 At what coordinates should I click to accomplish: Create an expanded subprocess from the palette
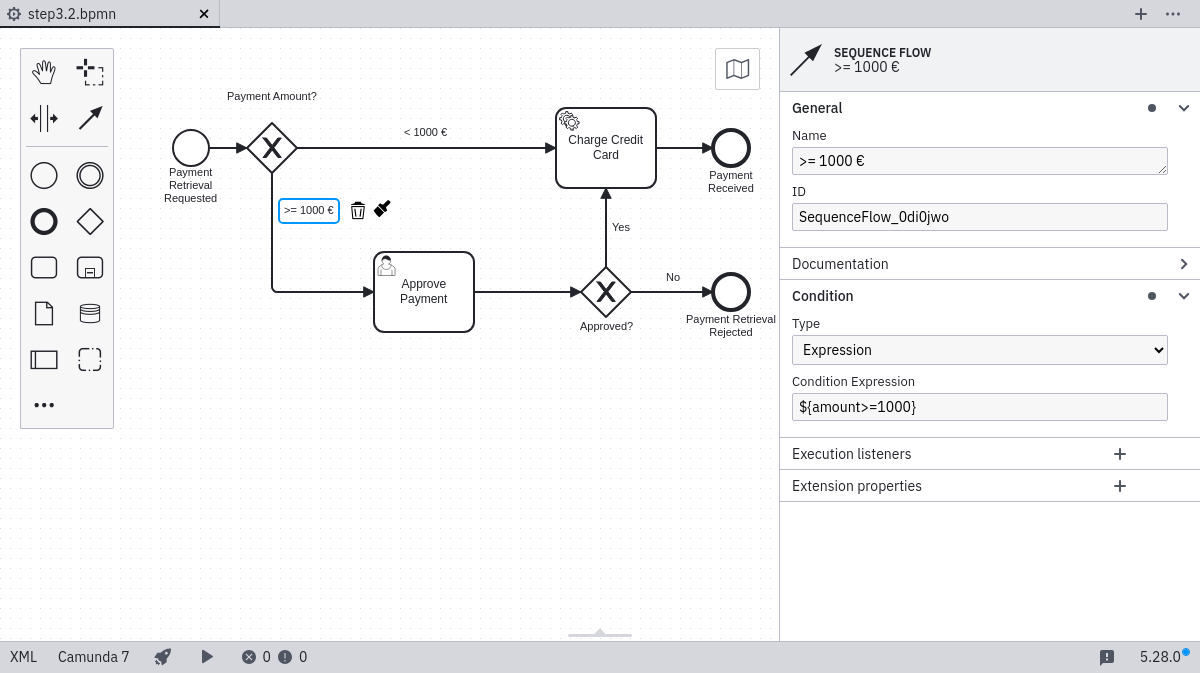click(90, 268)
